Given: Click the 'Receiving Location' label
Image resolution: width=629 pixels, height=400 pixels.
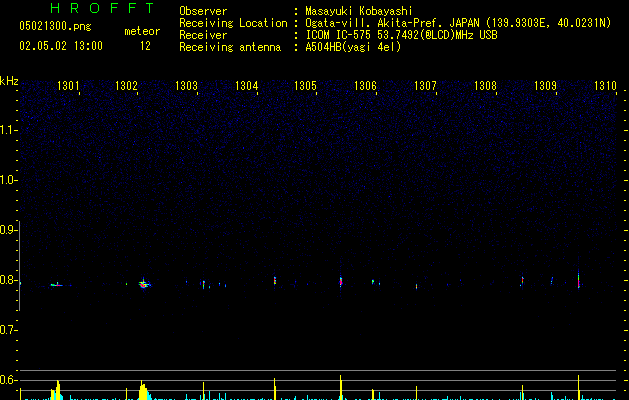Looking at the screenshot, I should point(233,23).
